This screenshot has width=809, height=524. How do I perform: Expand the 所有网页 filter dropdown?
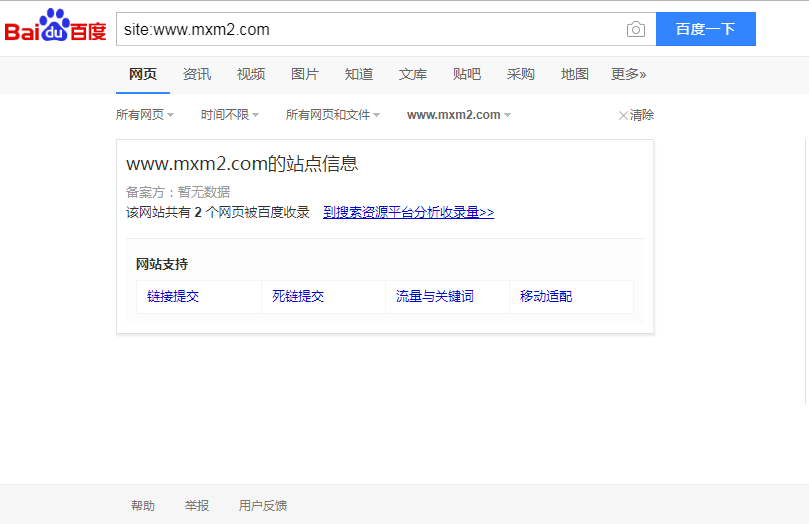145,115
